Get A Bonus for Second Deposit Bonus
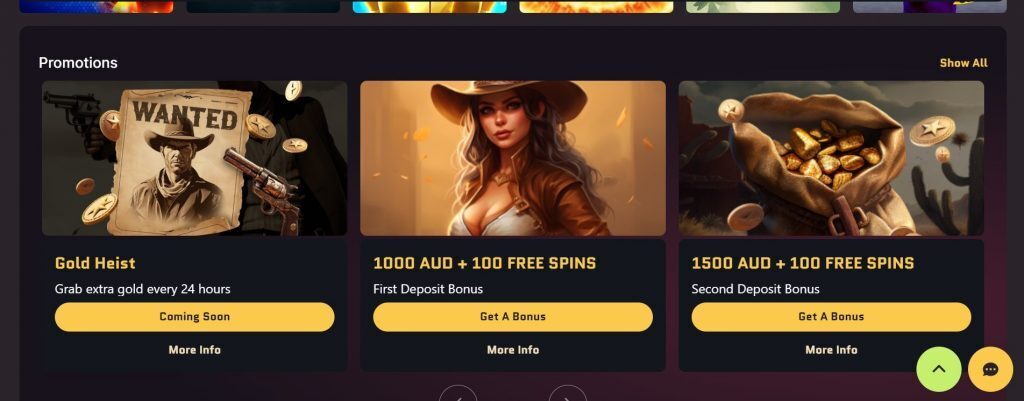Image resolution: width=1024 pixels, height=401 pixels. [831, 317]
